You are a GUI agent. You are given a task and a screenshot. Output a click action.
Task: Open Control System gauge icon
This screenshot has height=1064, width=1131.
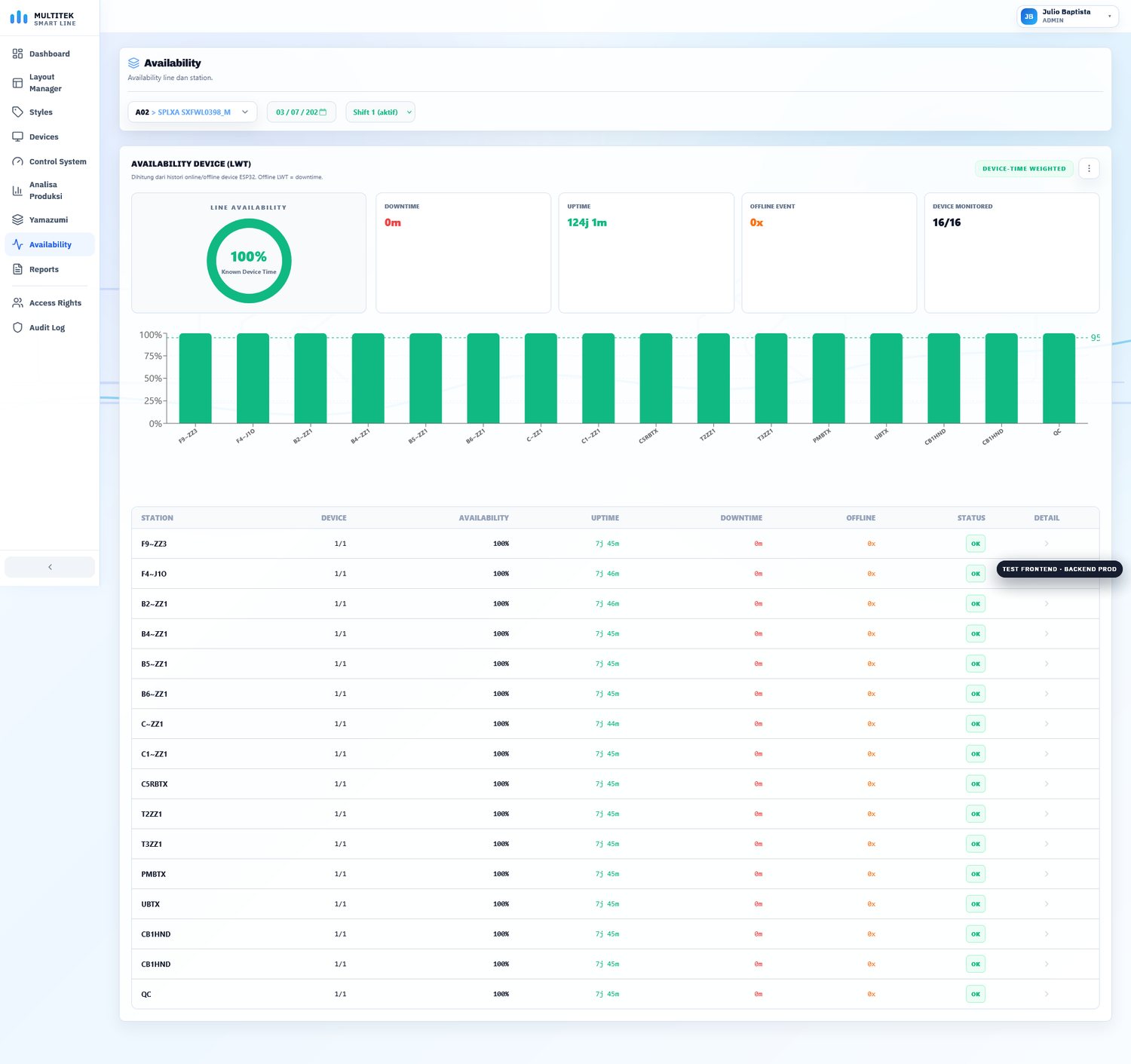17,161
